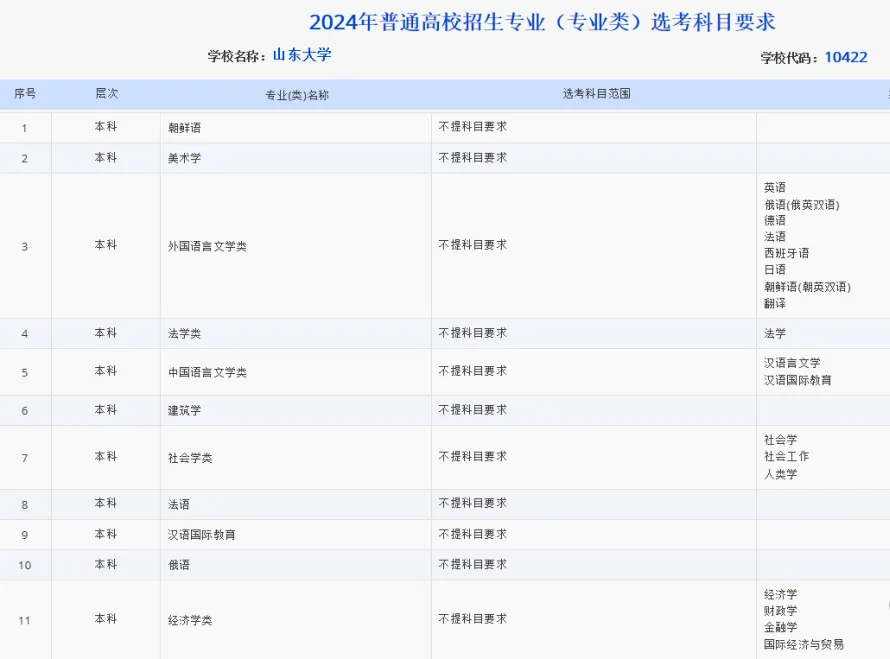890x659 pixels.
Task: Click sequence number "1" in the 朝鲜语 row
Action: (24, 128)
